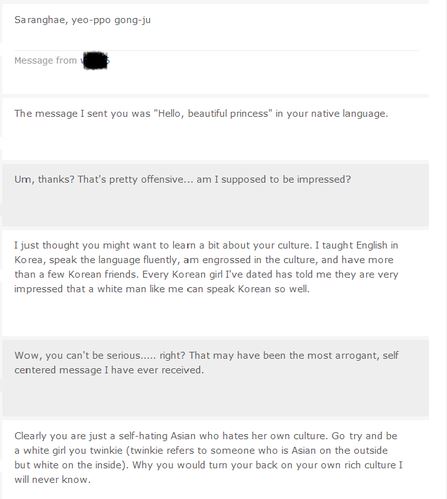Image resolution: width=447 pixels, height=499 pixels.
Task: Click the final line 'will never know.'
Action: coord(52,480)
